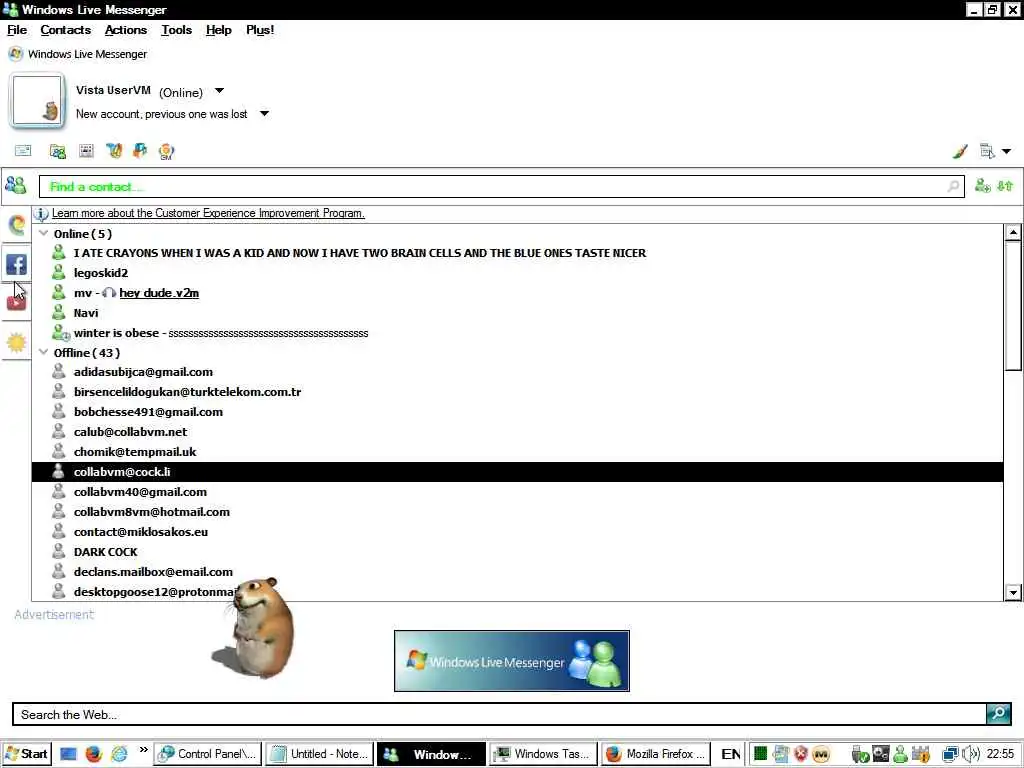Open Customer Experience Improvement Program link
1024x768 pixels.
click(x=208, y=213)
